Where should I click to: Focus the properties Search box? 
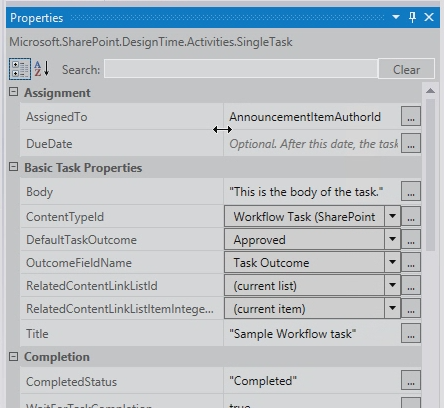point(241,69)
